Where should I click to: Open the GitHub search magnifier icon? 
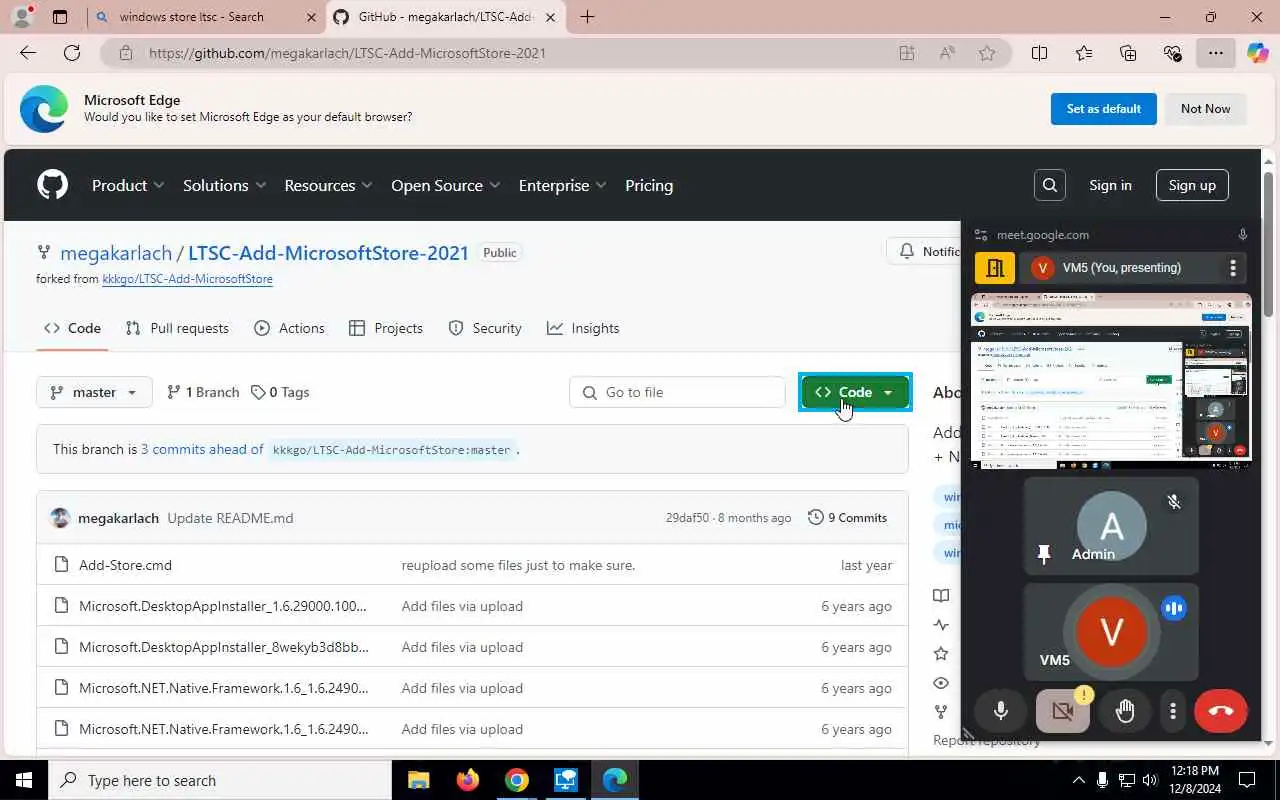(x=1049, y=185)
